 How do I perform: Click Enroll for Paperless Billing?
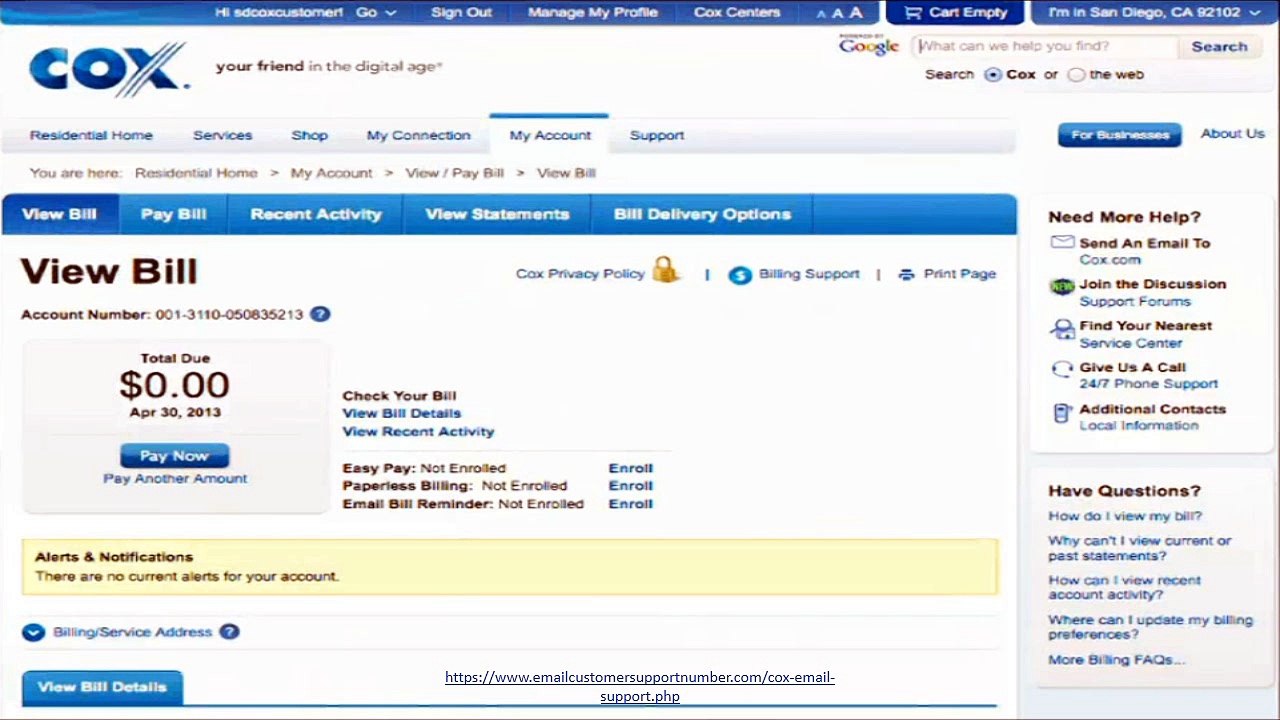[x=631, y=486]
